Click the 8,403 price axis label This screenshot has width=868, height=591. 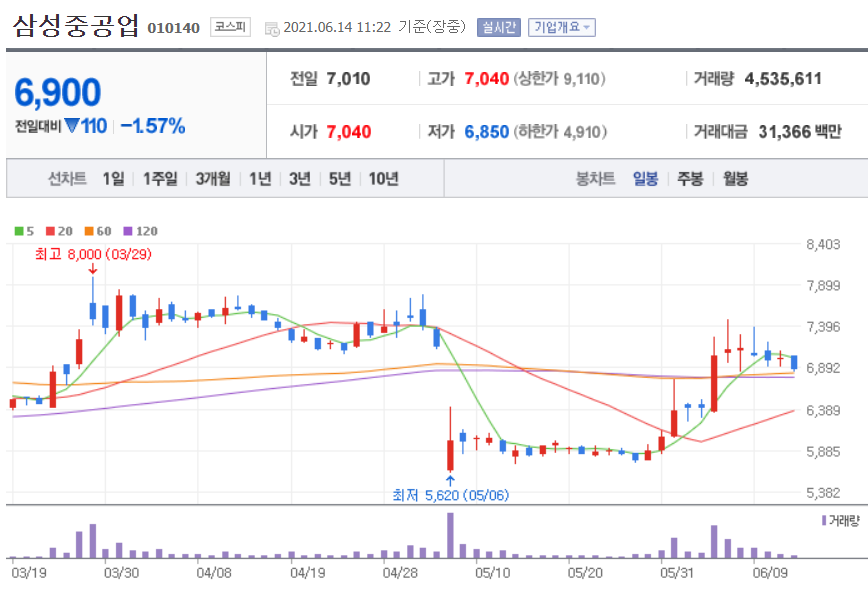823,244
